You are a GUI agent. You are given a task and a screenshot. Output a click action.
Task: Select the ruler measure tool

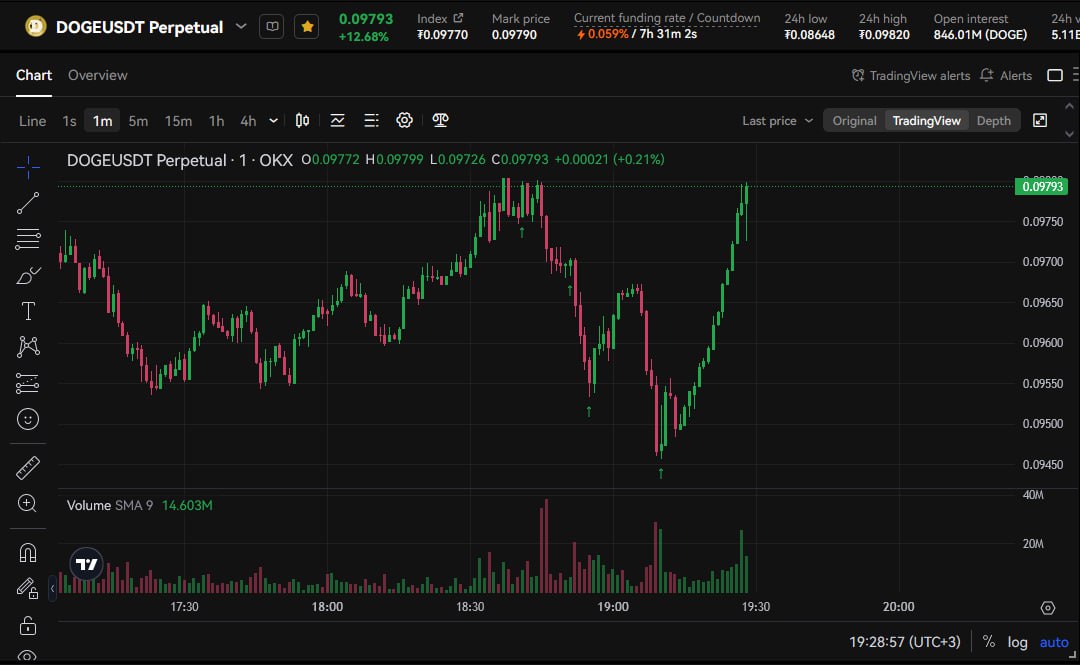(x=28, y=468)
